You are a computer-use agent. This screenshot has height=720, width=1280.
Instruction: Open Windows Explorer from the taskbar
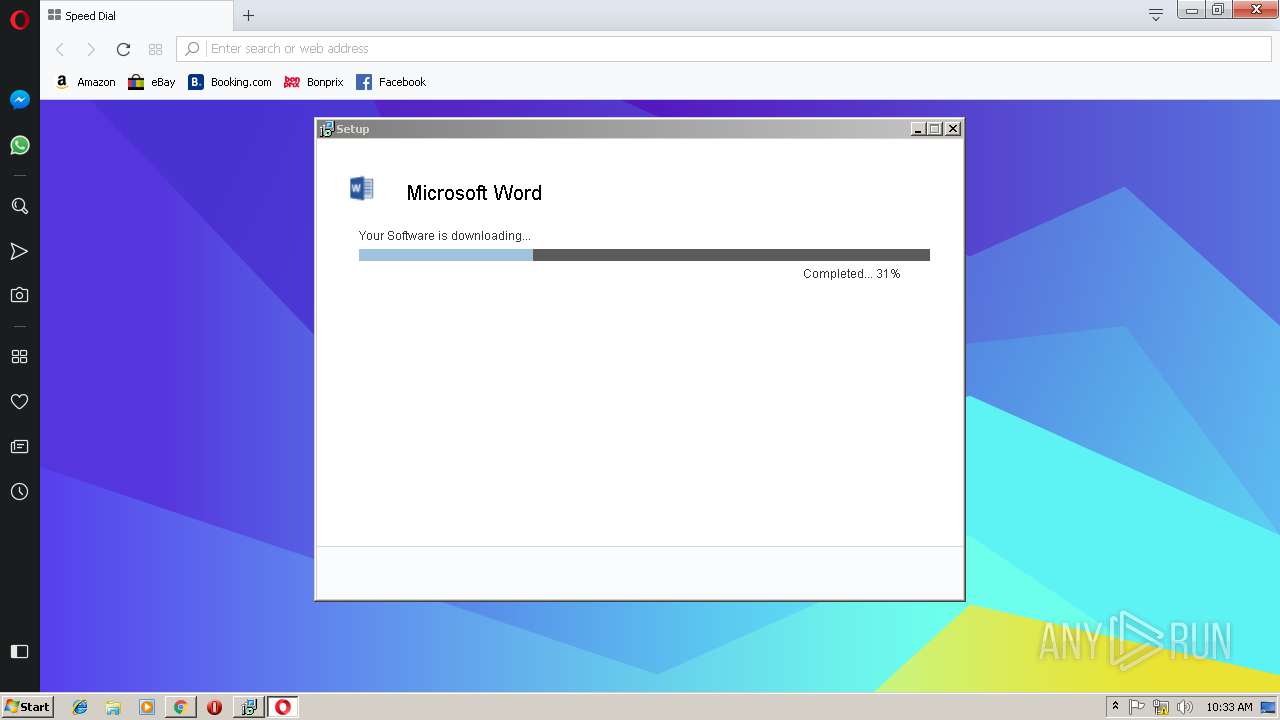tap(113, 707)
